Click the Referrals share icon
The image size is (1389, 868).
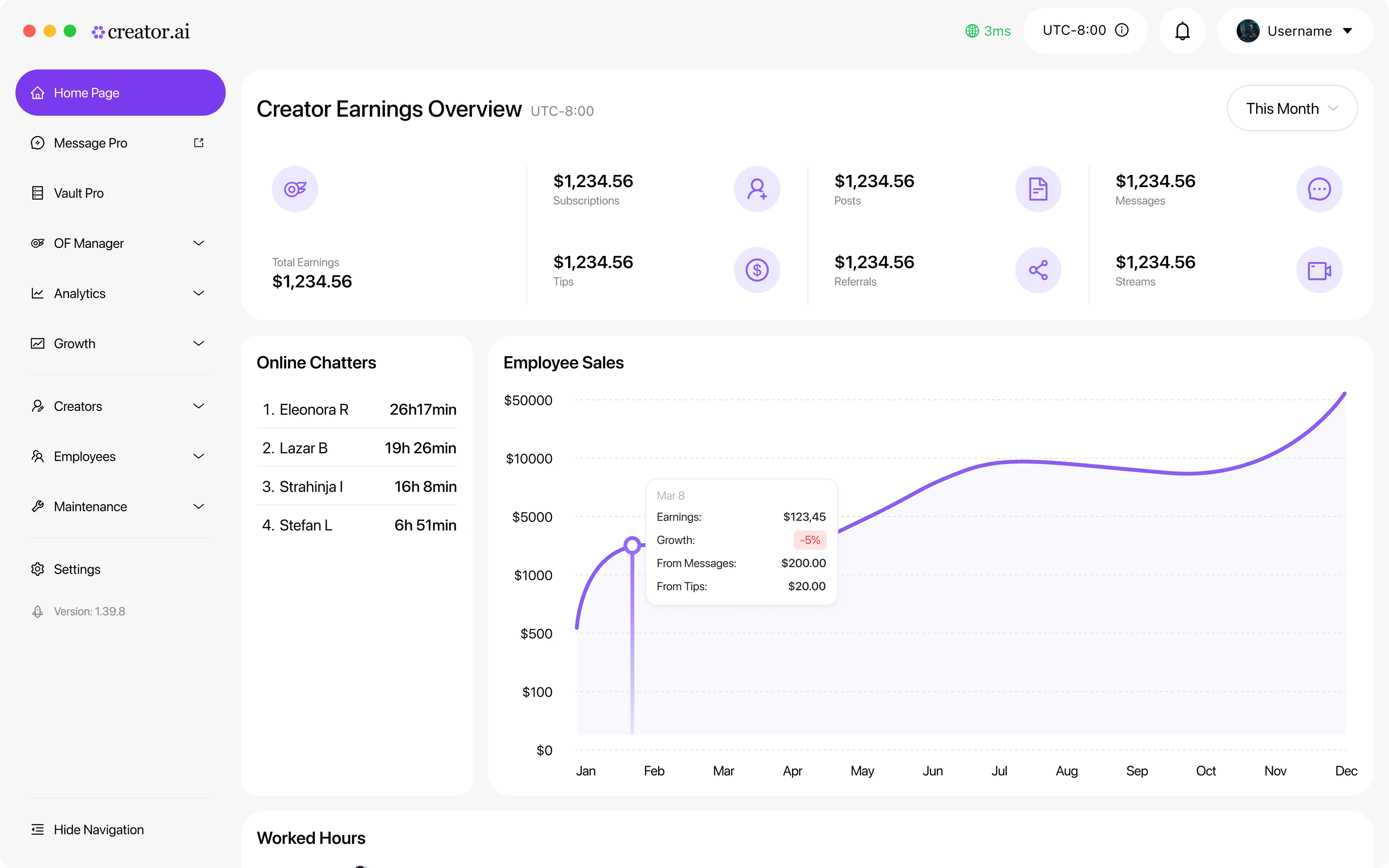(1038, 270)
